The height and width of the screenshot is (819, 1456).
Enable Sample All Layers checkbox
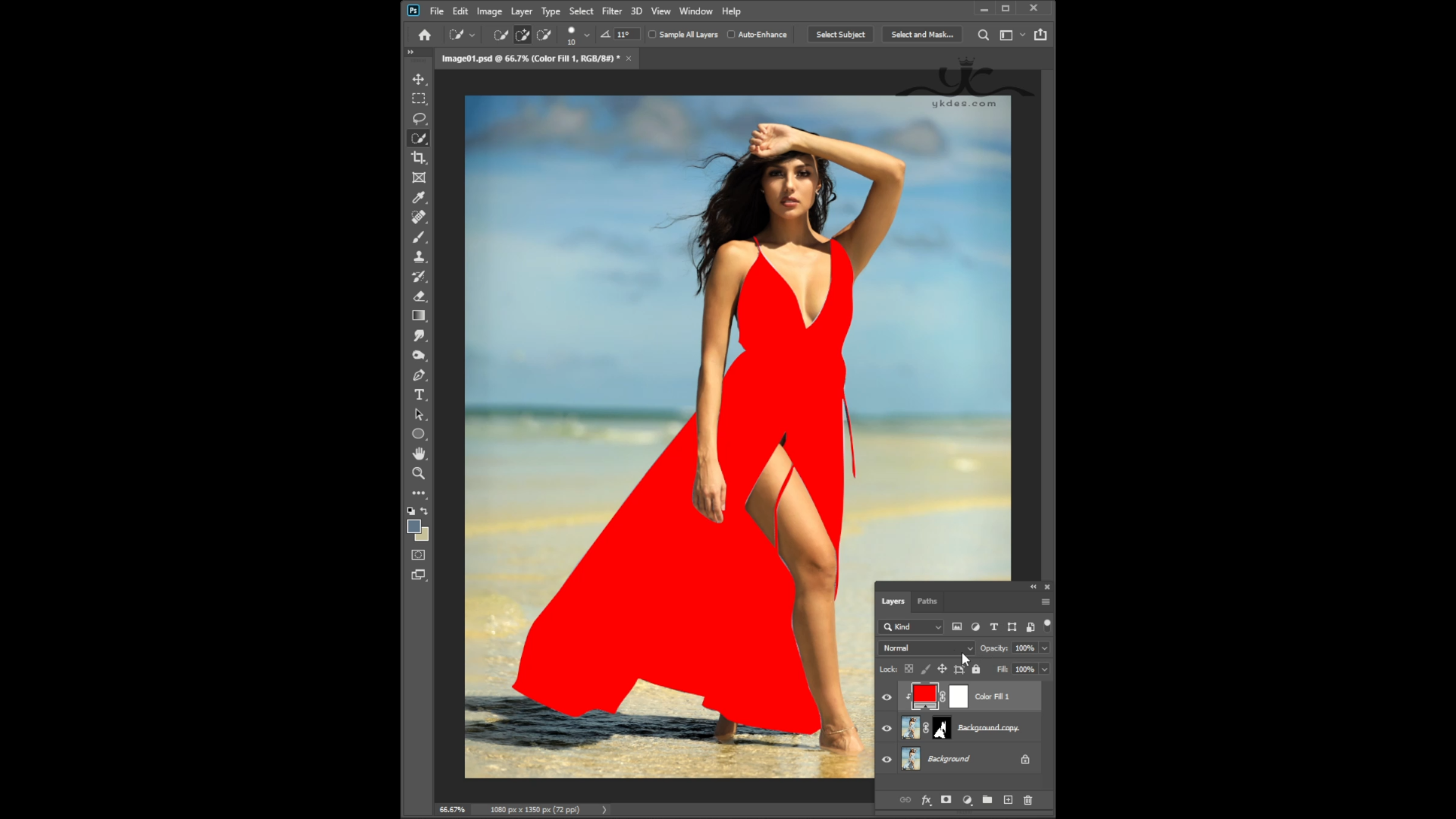pyautogui.click(x=652, y=35)
